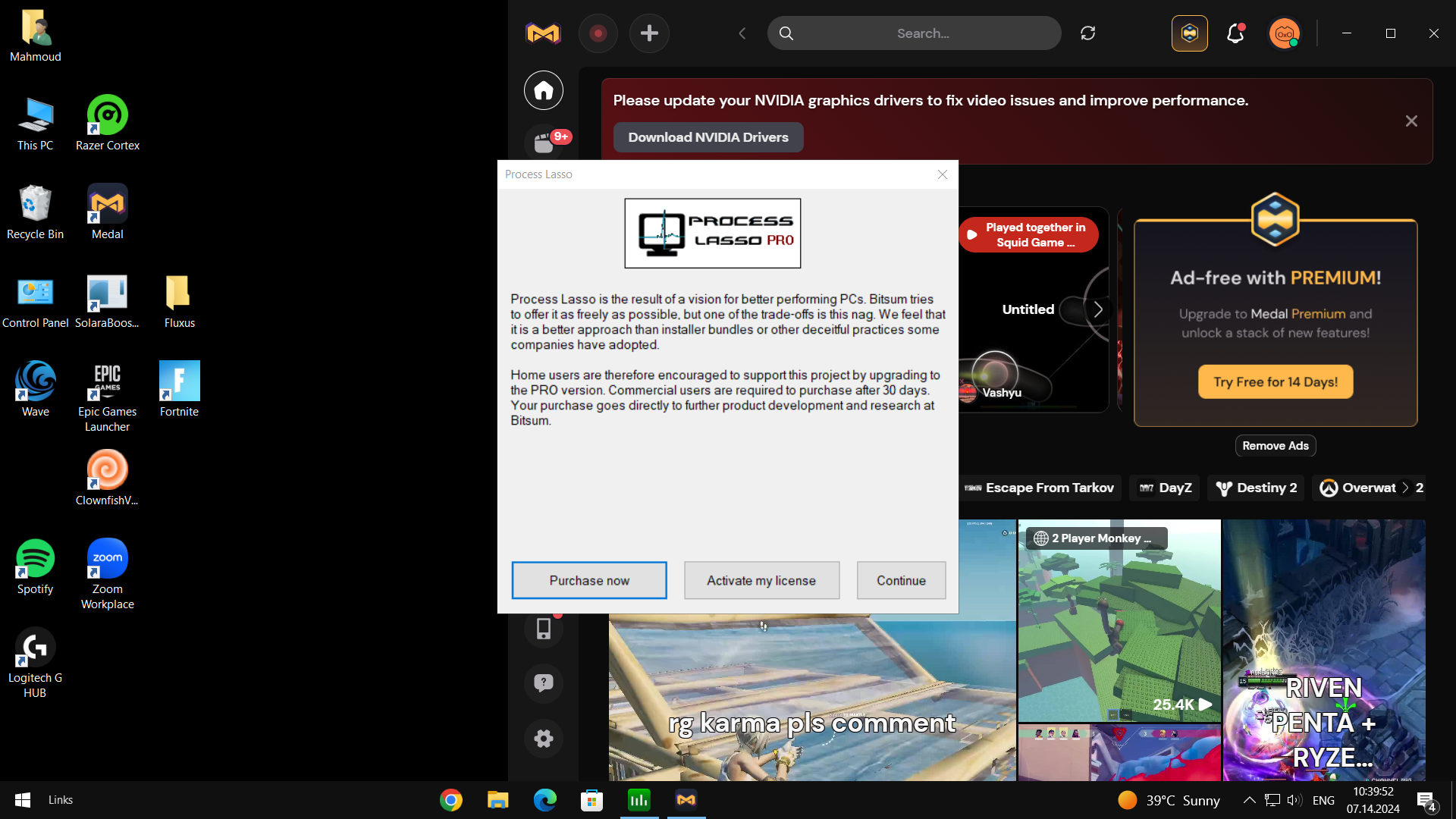Viewport: 1456px width, 819px height.
Task: Click Continue in the Process Lasso dialog
Action: (901, 580)
